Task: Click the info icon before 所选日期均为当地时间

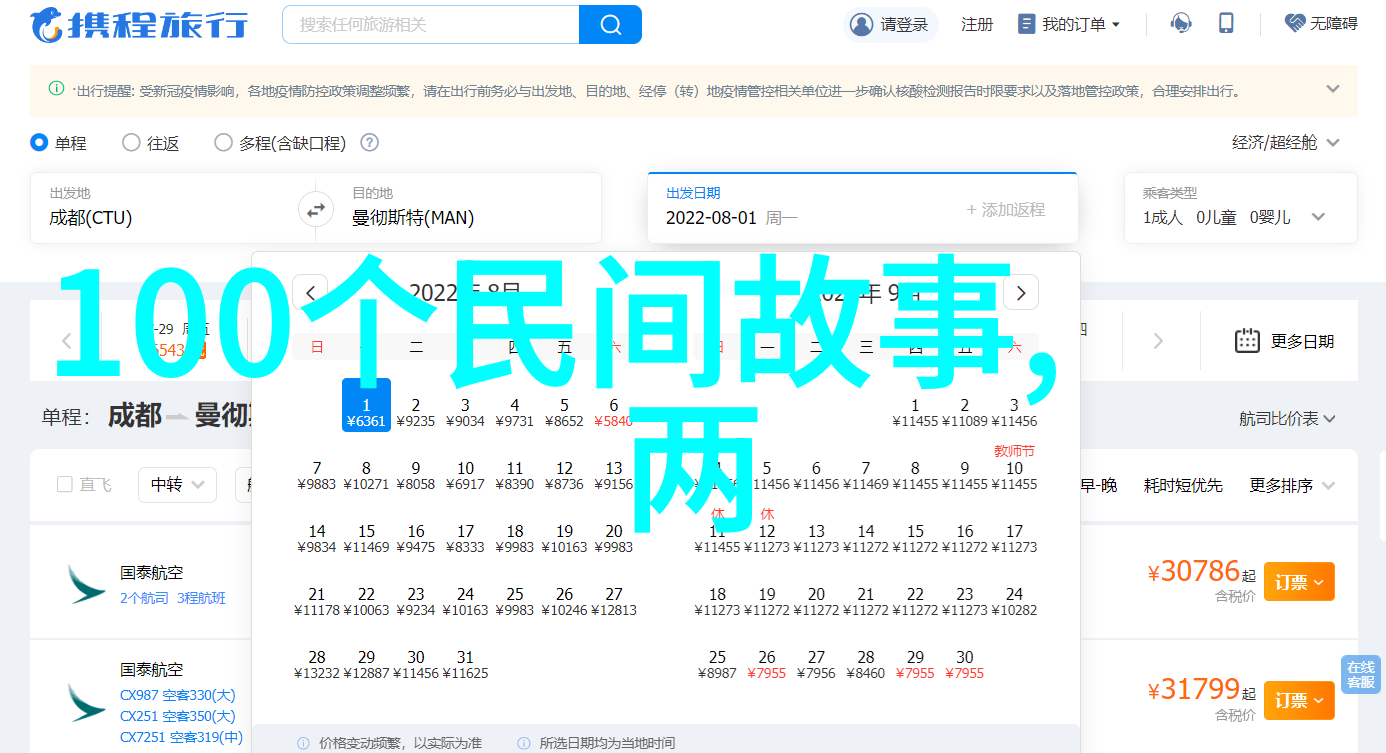Action: click(x=524, y=744)
